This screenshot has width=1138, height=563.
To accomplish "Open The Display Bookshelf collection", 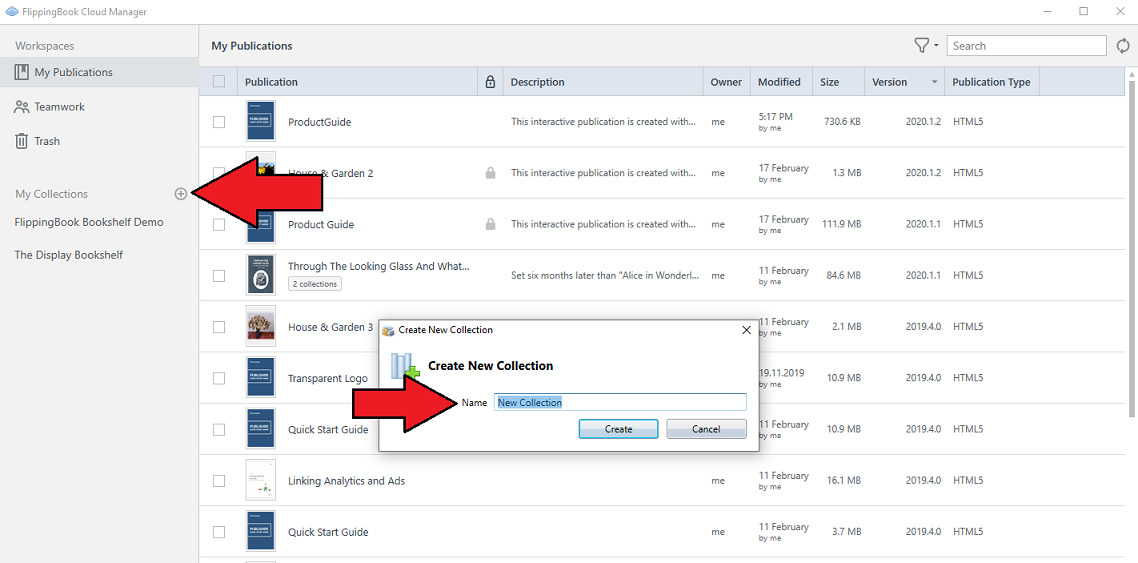I will 68,255.
